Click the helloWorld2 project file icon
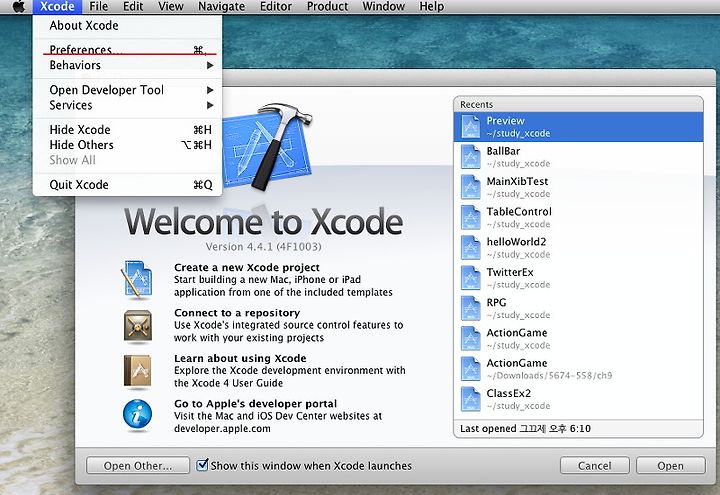The image size is (720, 495). (471, 248)
